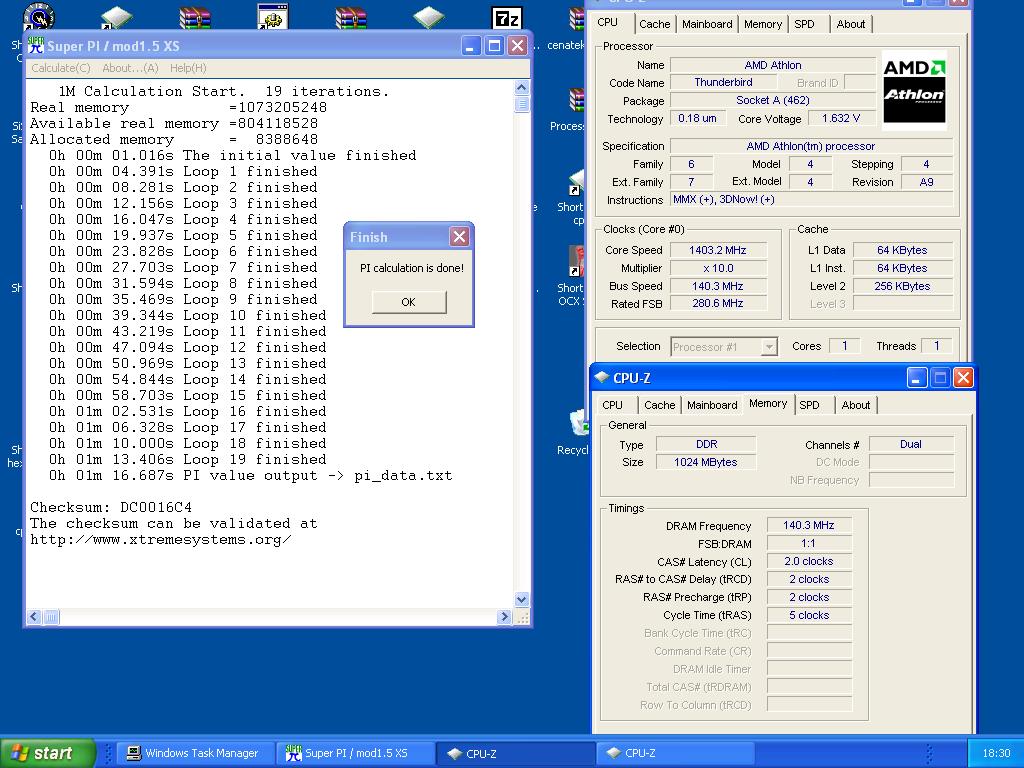Click the Core Speed value 1403.2 MHz

tap(718, 250)
